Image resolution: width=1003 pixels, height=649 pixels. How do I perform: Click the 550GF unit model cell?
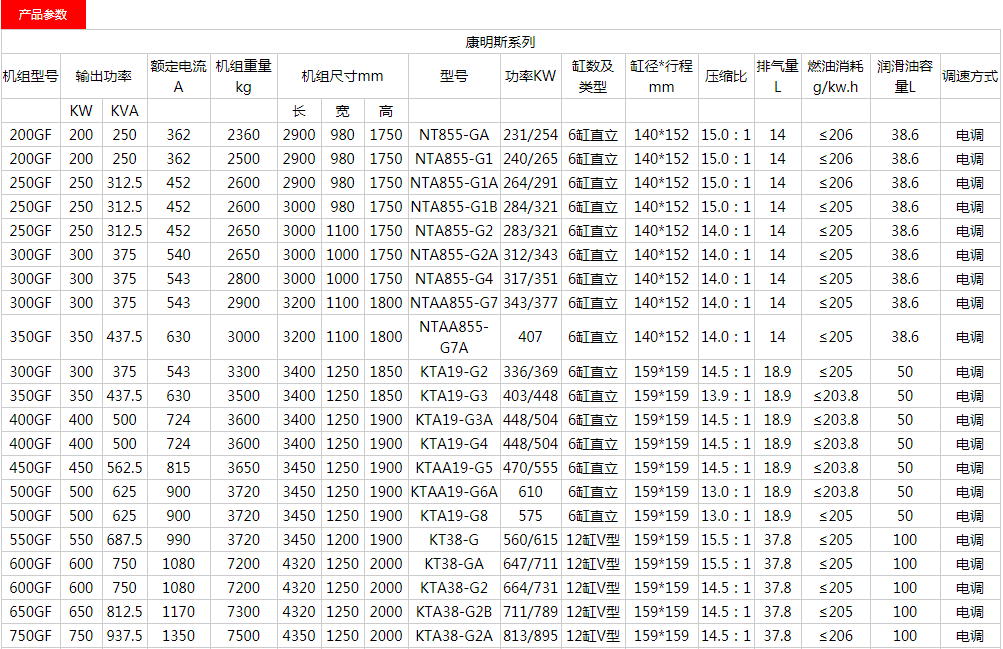(x=31, y=540)
